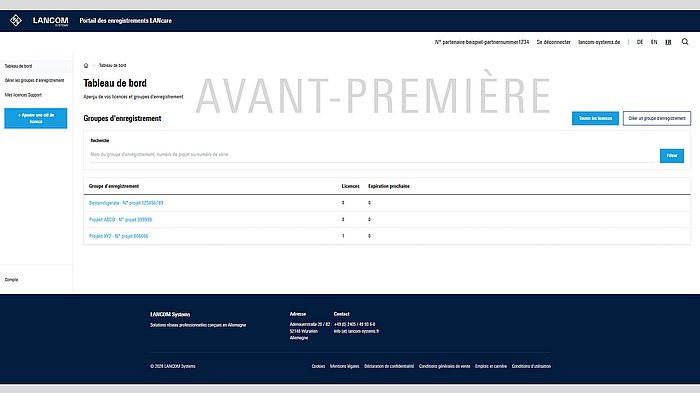The image size is (700, 393).
Task: Click partner number text in header
Action: tap(482, 42)
